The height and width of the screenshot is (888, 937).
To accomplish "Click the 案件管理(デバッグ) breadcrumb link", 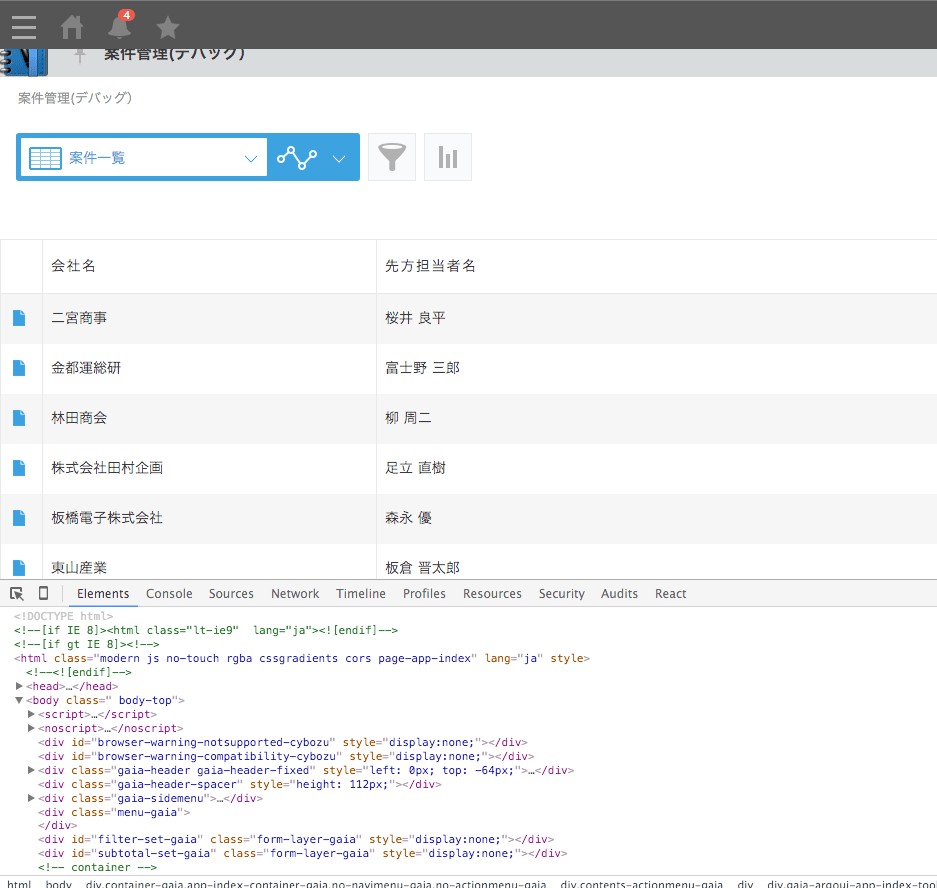I will click(x=75, y=98).
